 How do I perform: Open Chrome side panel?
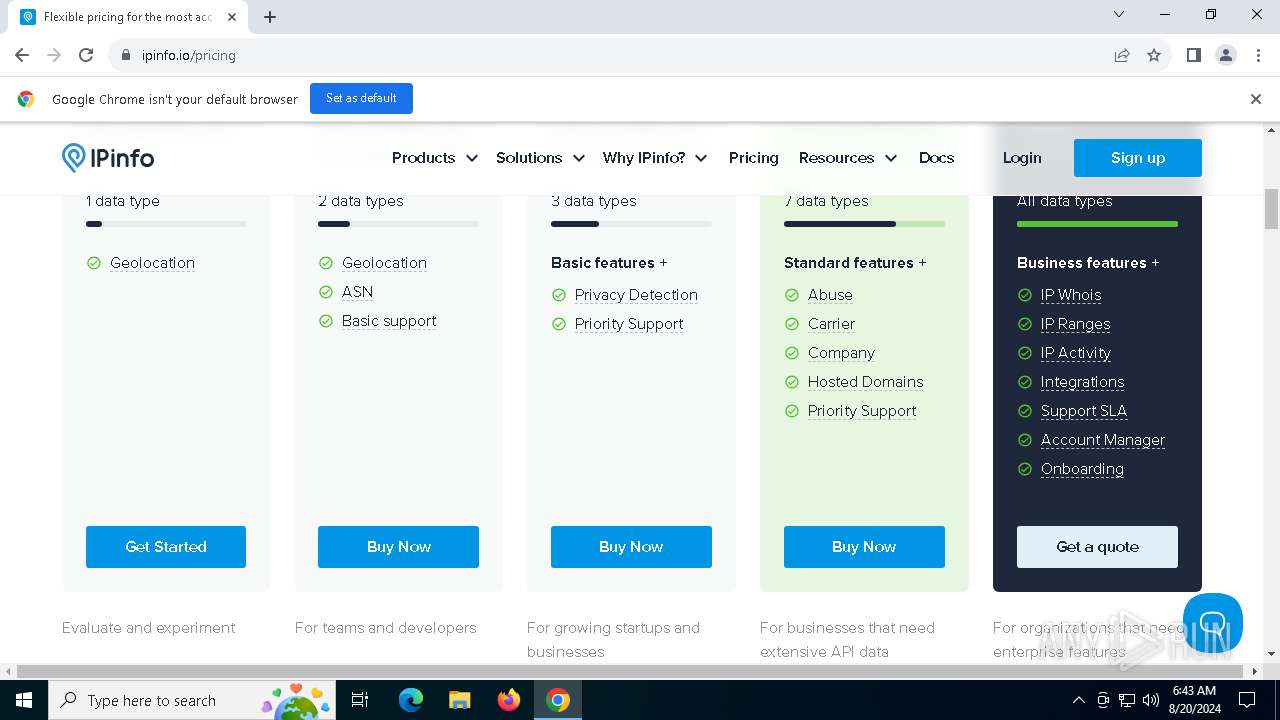click(1193, 55)
